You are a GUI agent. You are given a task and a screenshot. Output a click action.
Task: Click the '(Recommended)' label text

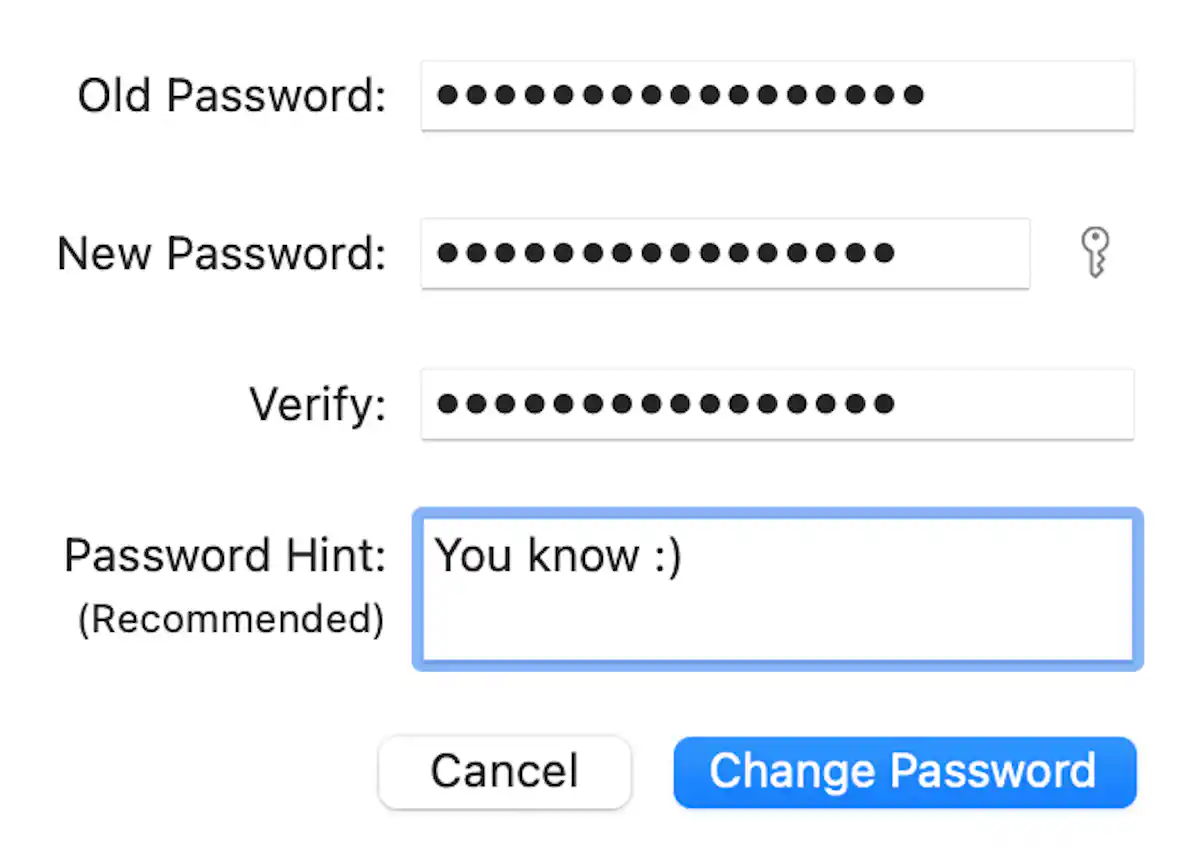coord(231,619)
